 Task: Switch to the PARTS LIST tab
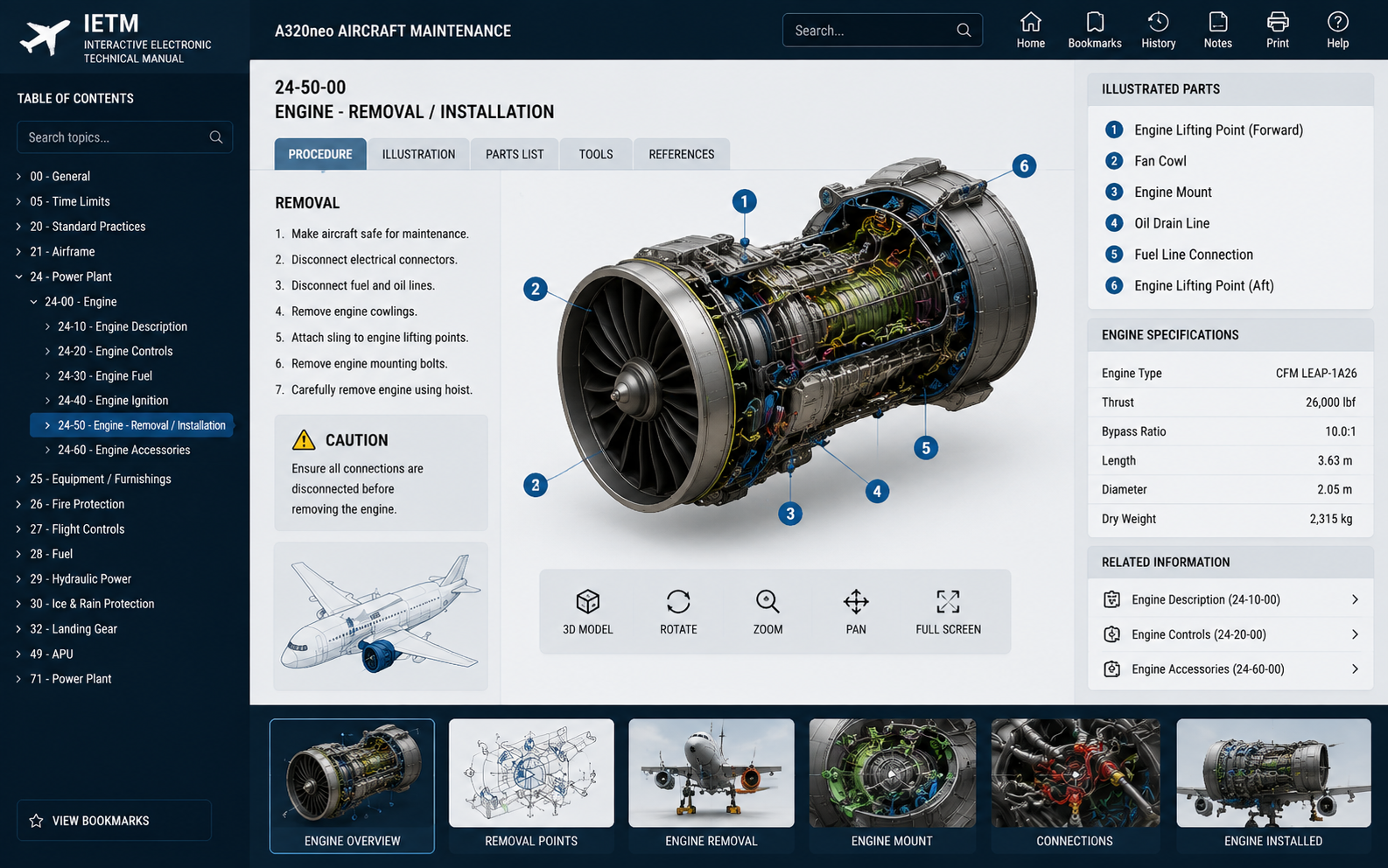(x=515, y=154)
